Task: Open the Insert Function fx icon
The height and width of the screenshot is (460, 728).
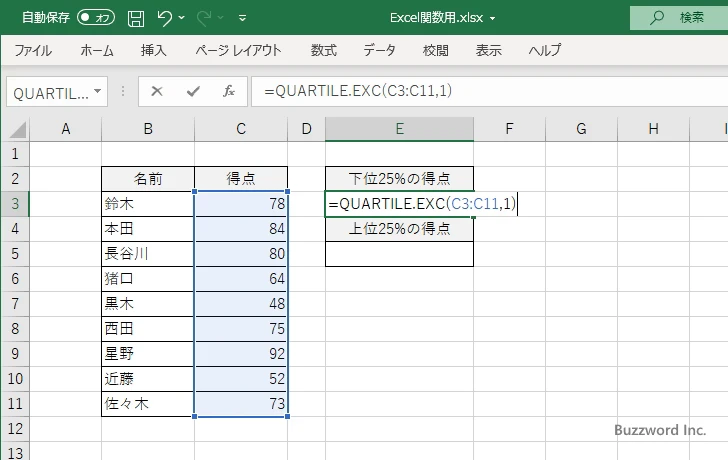Action: tap(229, 91)
